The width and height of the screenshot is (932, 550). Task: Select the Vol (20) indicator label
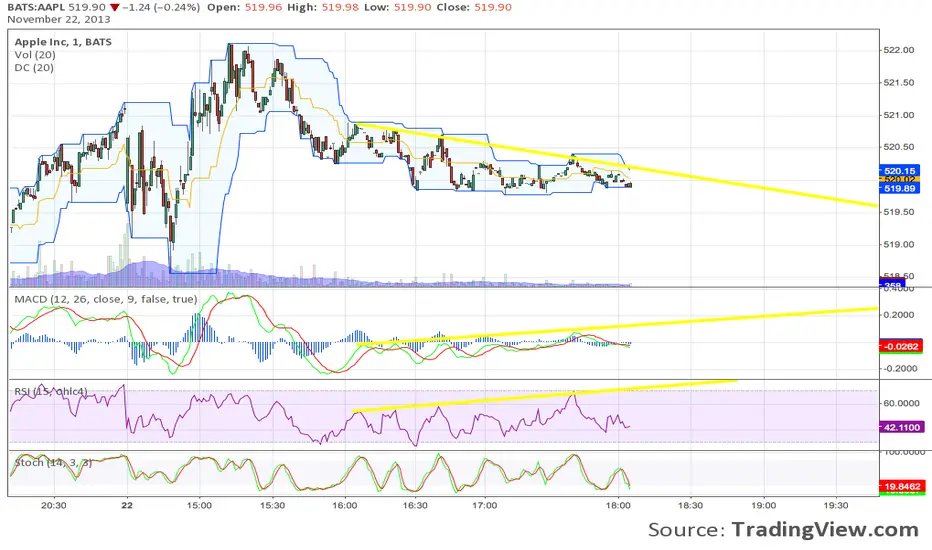point(35,55)
